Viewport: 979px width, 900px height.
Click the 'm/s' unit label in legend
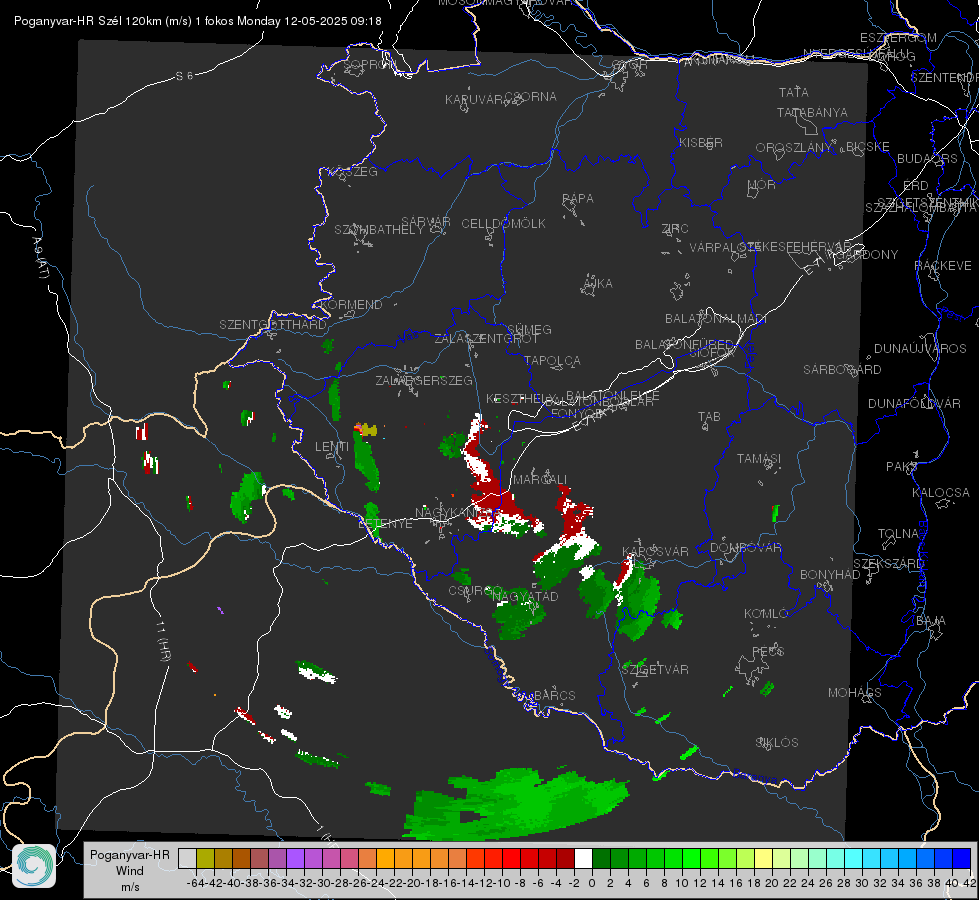(130, 887)
